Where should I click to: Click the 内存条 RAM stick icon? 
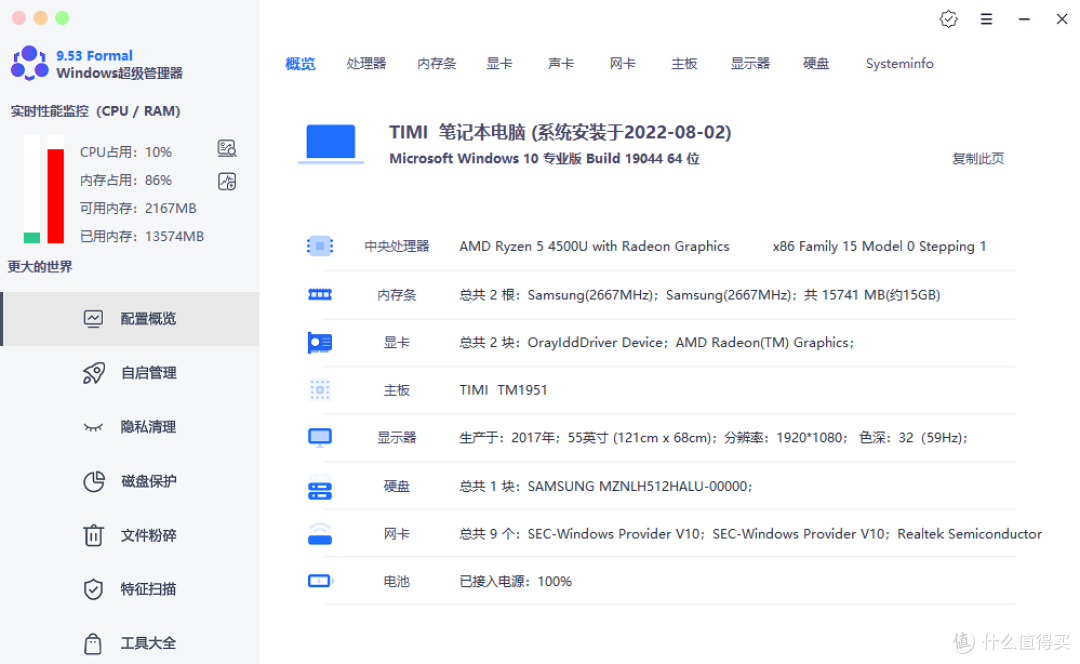tap(320, 295)
